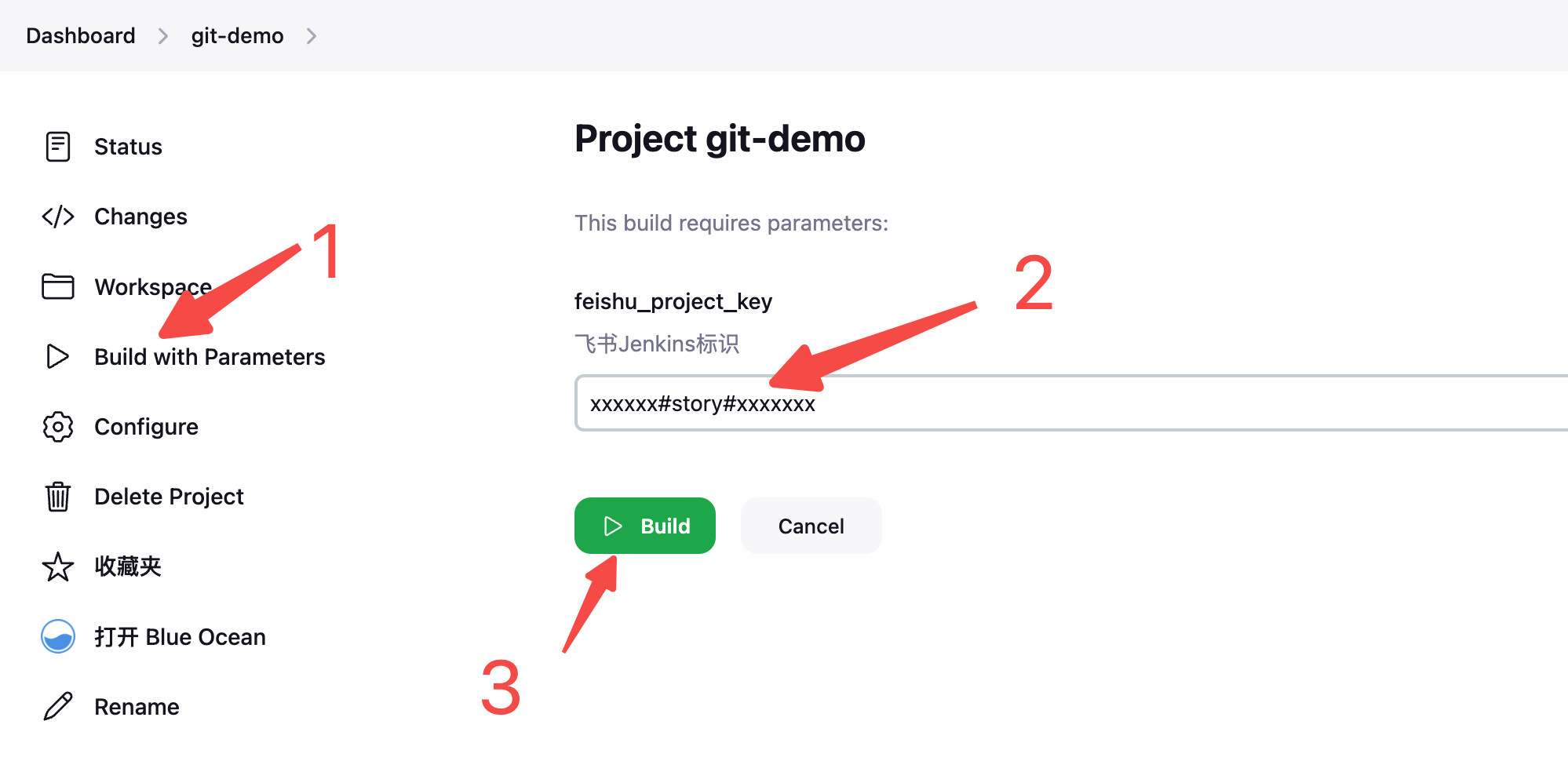Screen dimensions: 1568x772
Task: Select the Workspace sidebar item
Action: [153, 287]
